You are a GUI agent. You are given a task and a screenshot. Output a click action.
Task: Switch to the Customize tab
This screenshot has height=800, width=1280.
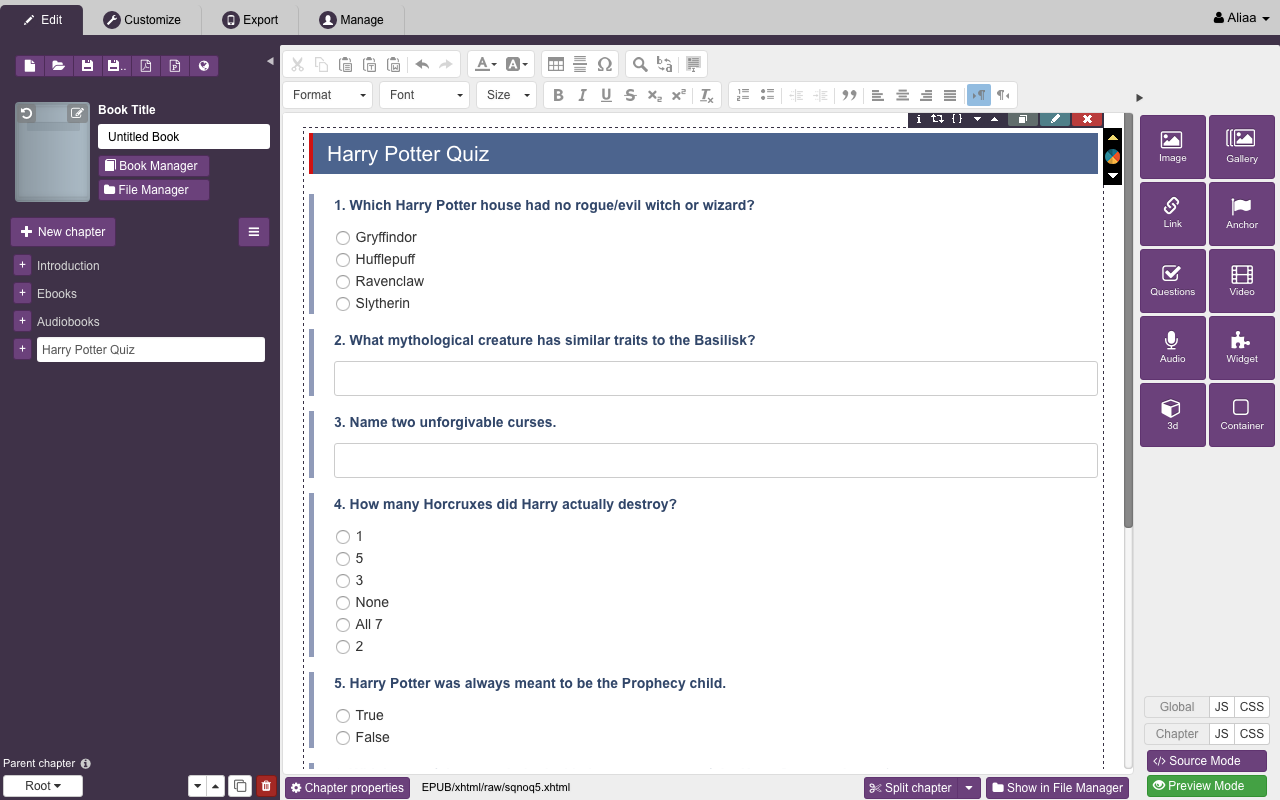(x=142, y=20)
